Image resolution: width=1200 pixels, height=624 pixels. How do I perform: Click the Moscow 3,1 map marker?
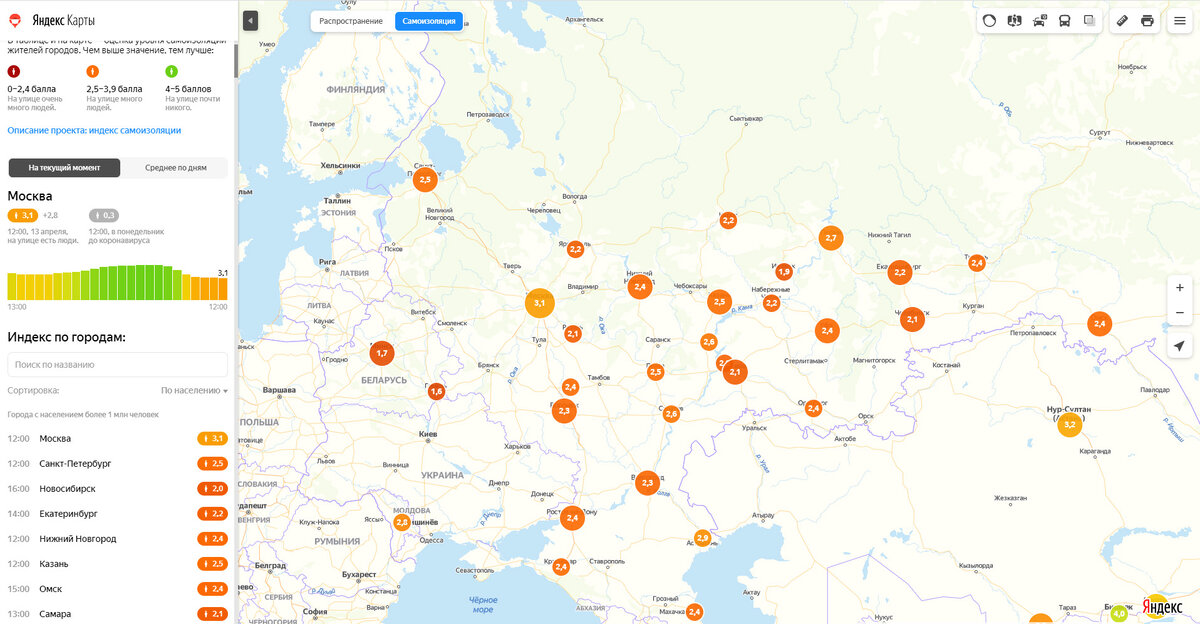click(x=539, y=303)
